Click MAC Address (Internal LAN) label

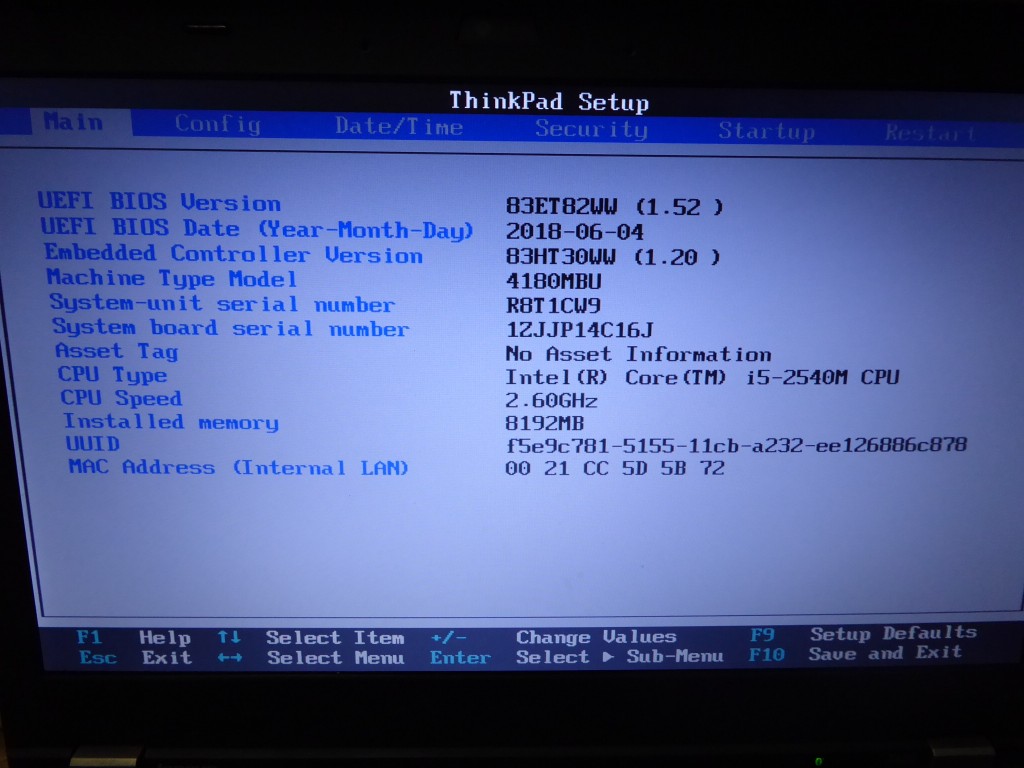[x=238, y=467]
